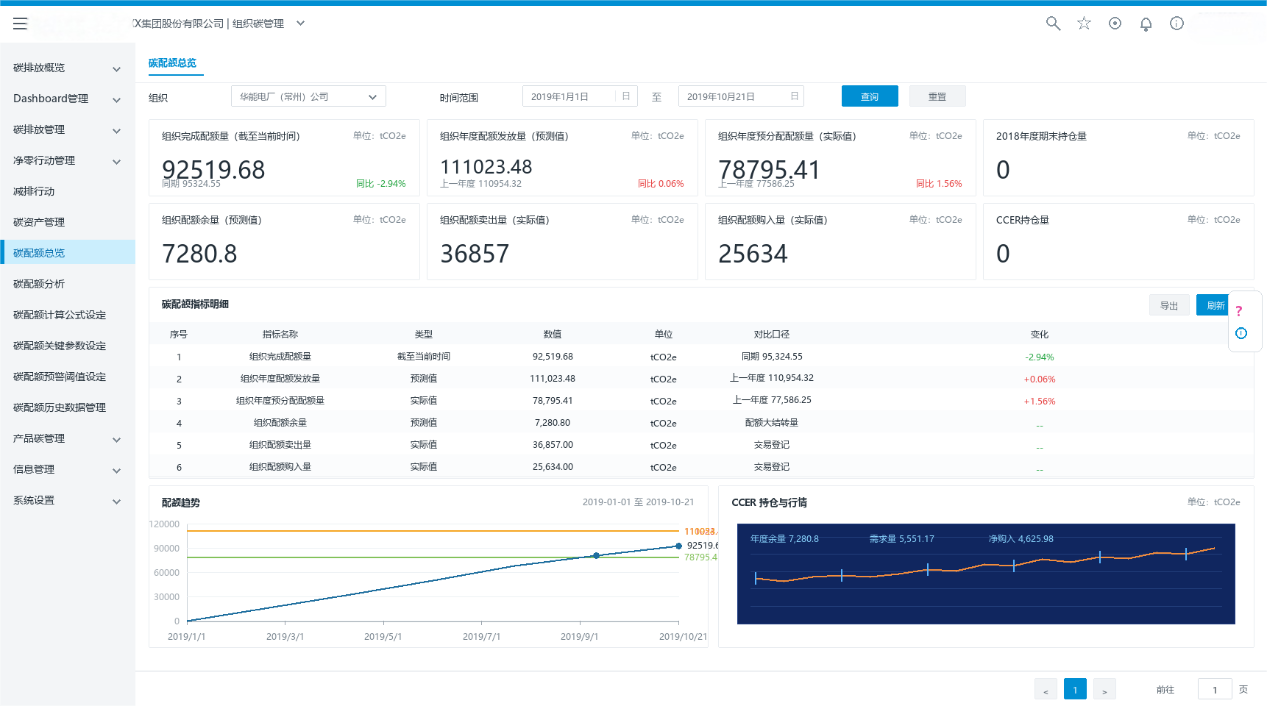Toggle the hamburger menu icon
1267x706 pixels.
[x=20, y=23]
